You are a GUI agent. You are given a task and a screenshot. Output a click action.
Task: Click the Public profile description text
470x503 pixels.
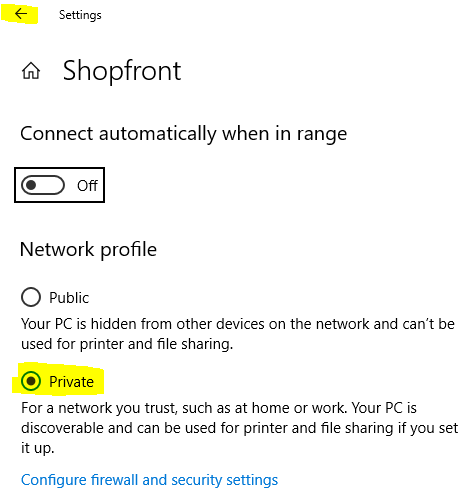[x=238, y=334]
